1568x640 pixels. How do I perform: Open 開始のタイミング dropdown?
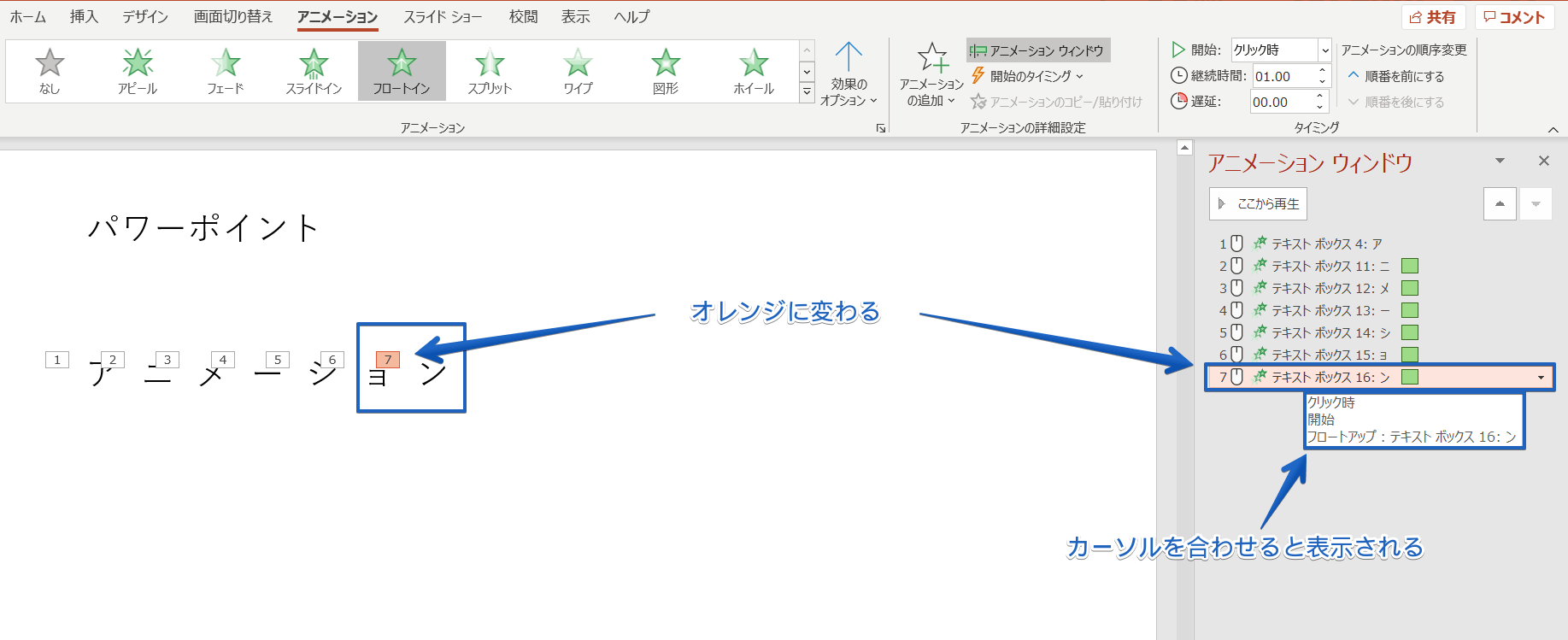click(1028, 76)
